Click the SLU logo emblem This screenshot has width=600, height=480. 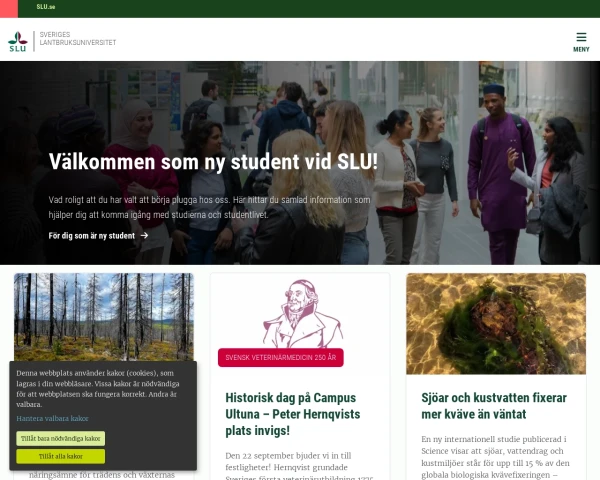coord(18,41)
